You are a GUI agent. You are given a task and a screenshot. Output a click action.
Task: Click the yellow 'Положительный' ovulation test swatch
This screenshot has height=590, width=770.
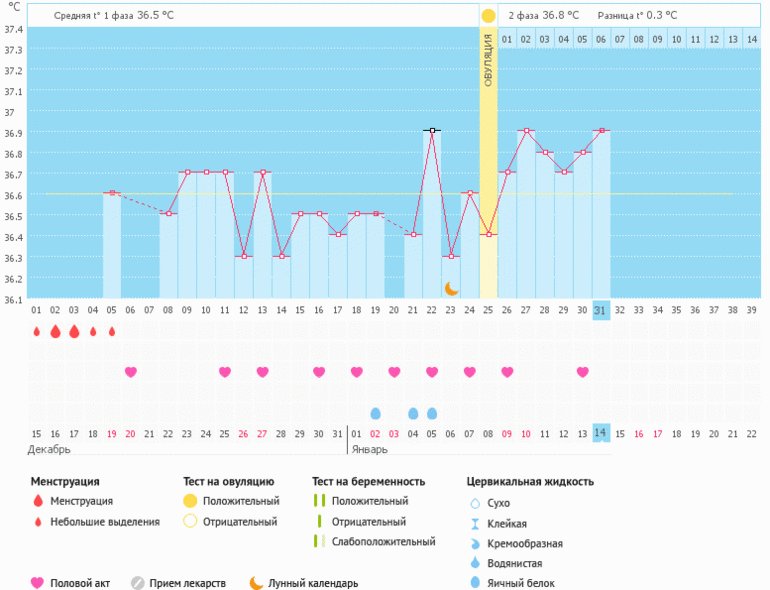point(190,501)
